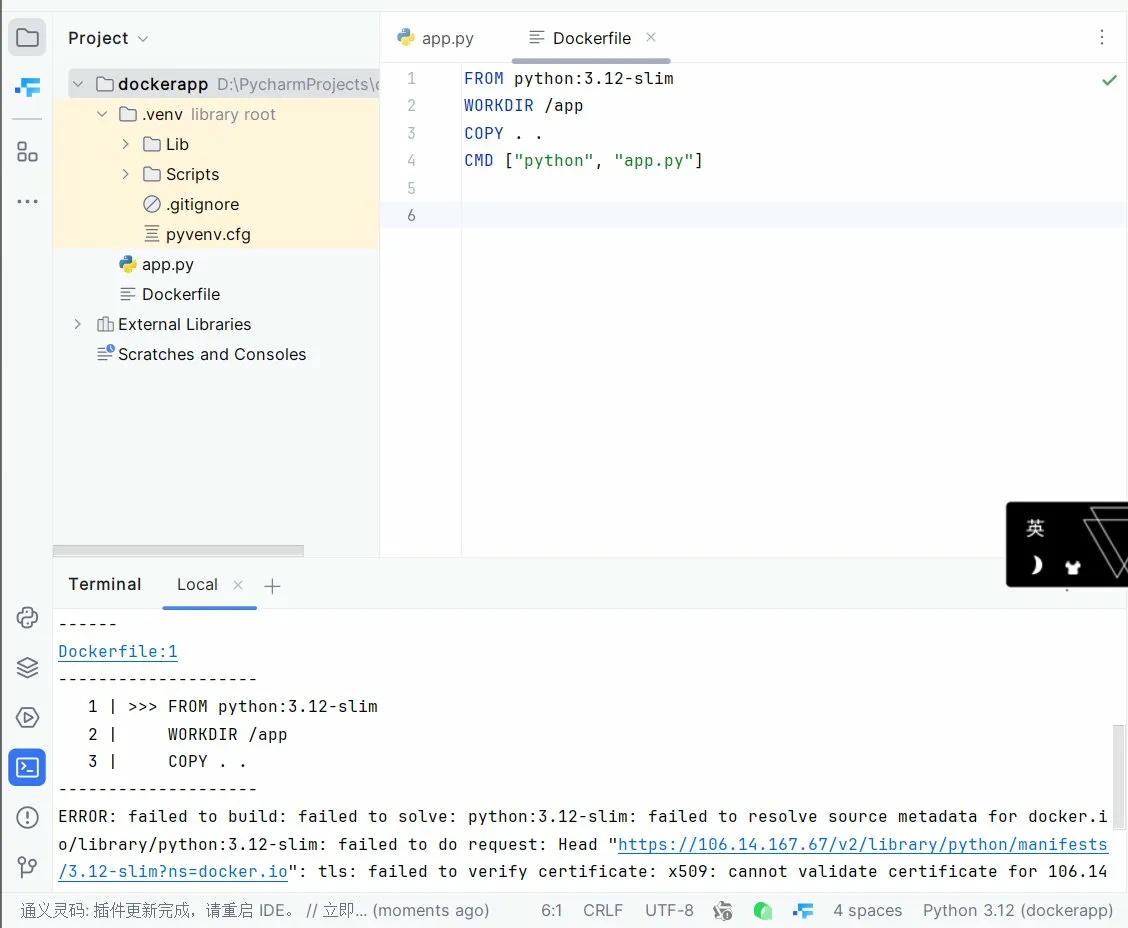Screen dimensions: 1128x928
Task: Open the Project view dropdown
Action: click(109, 38)
